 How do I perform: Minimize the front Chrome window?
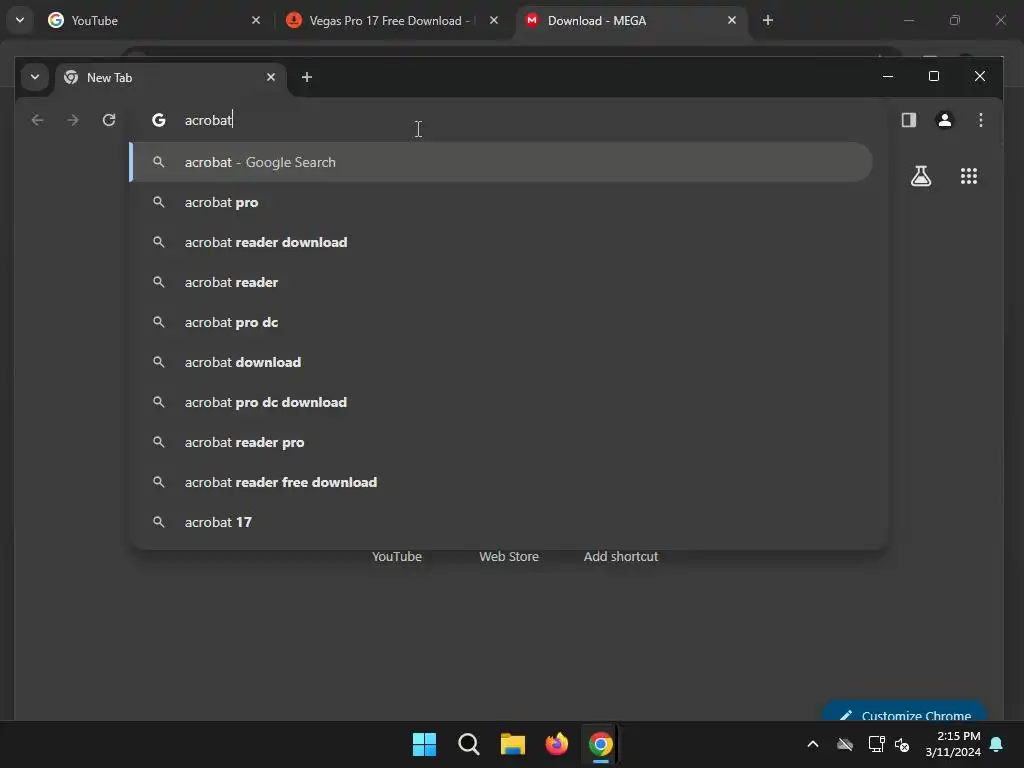click(x=888, y=76)
